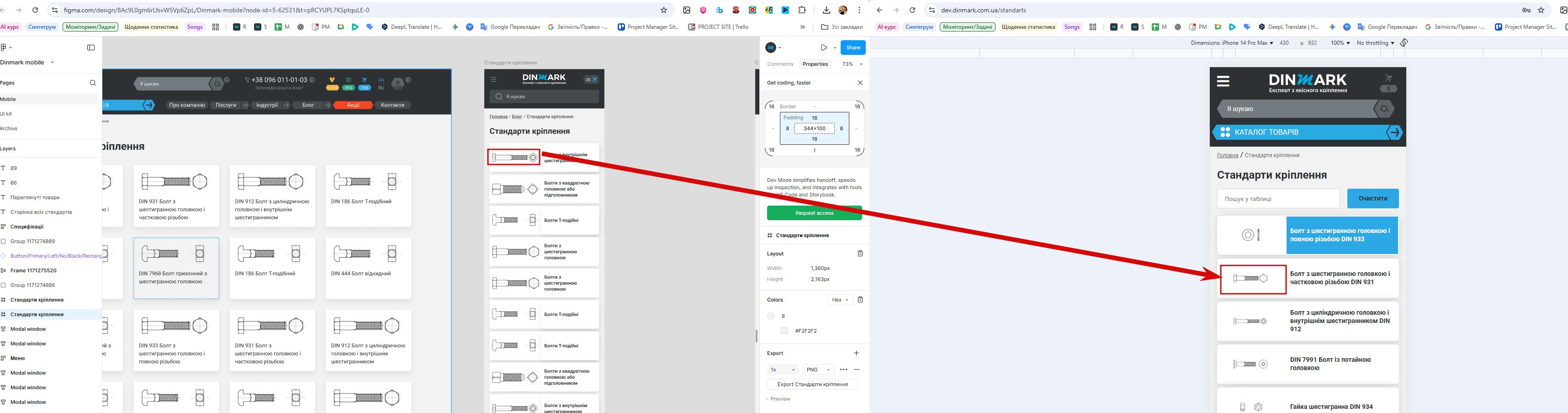Open the DeepL Translate bookmark in left window
Image resolution: width=1568 pixels, height=413 pixels.
point(412,27)
